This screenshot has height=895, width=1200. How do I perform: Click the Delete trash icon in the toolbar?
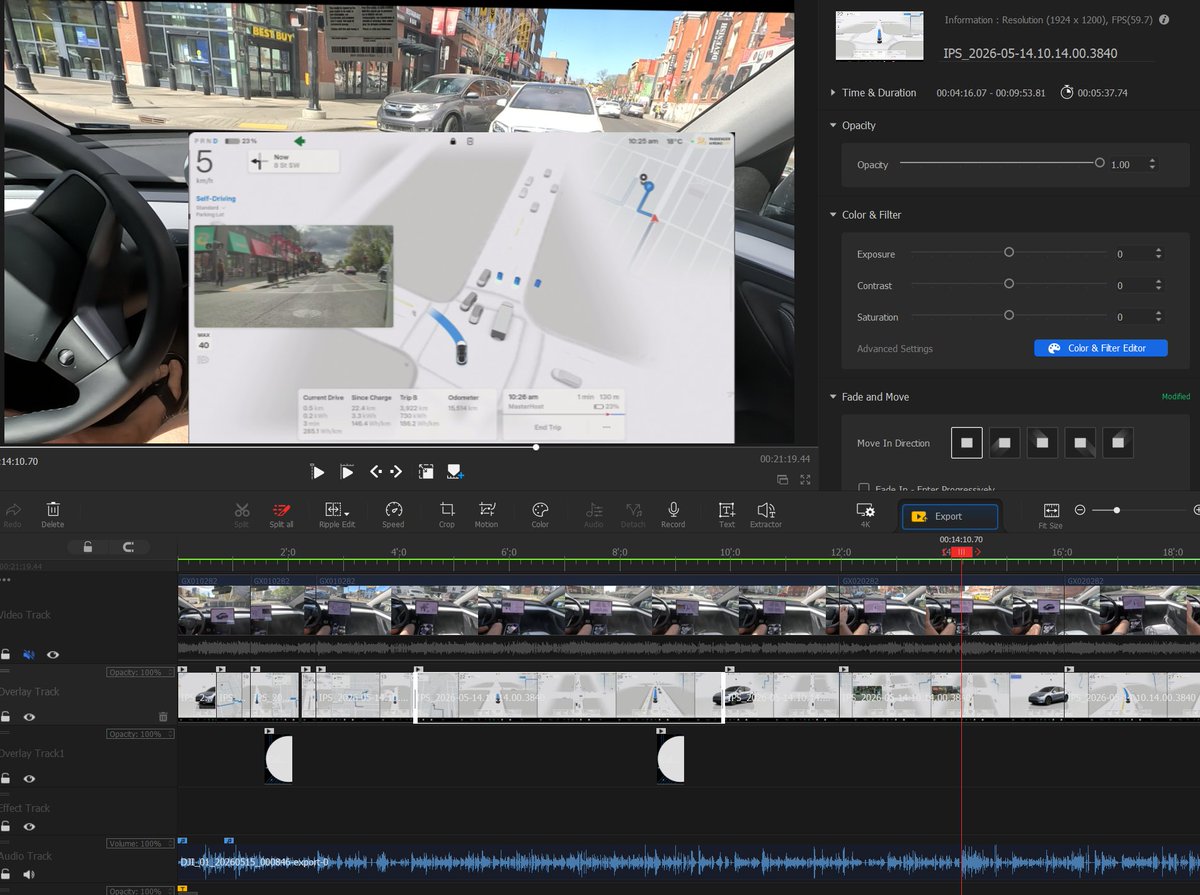click(x=53, y=513)
